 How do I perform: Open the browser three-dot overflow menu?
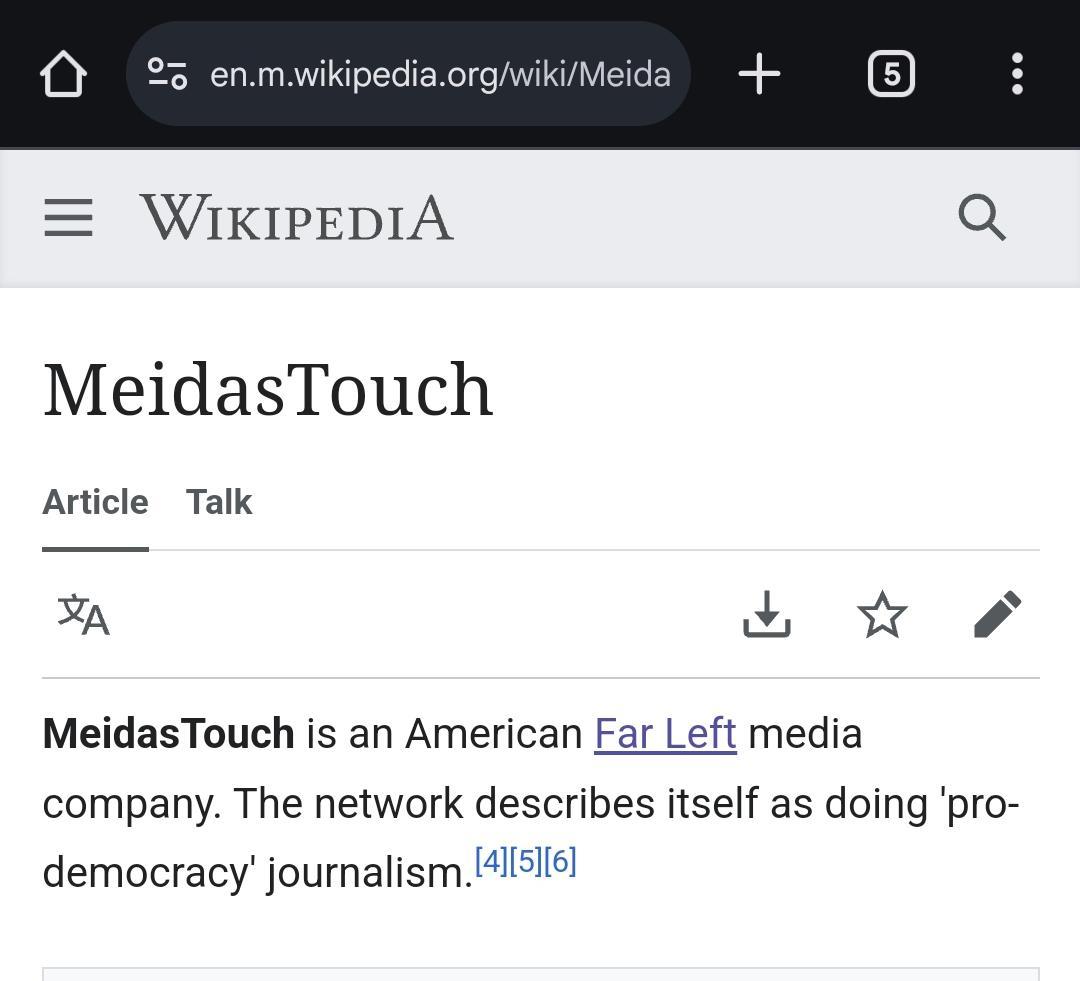pyautogui.click(x=1017, y=74)
